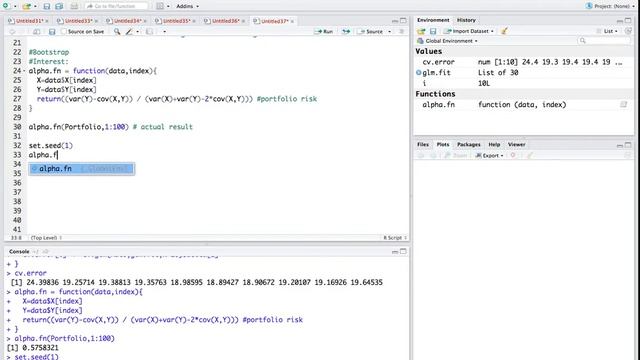Click the document outline icon
Viewport: 640px width, 360px height.
(x=402, y=31)
